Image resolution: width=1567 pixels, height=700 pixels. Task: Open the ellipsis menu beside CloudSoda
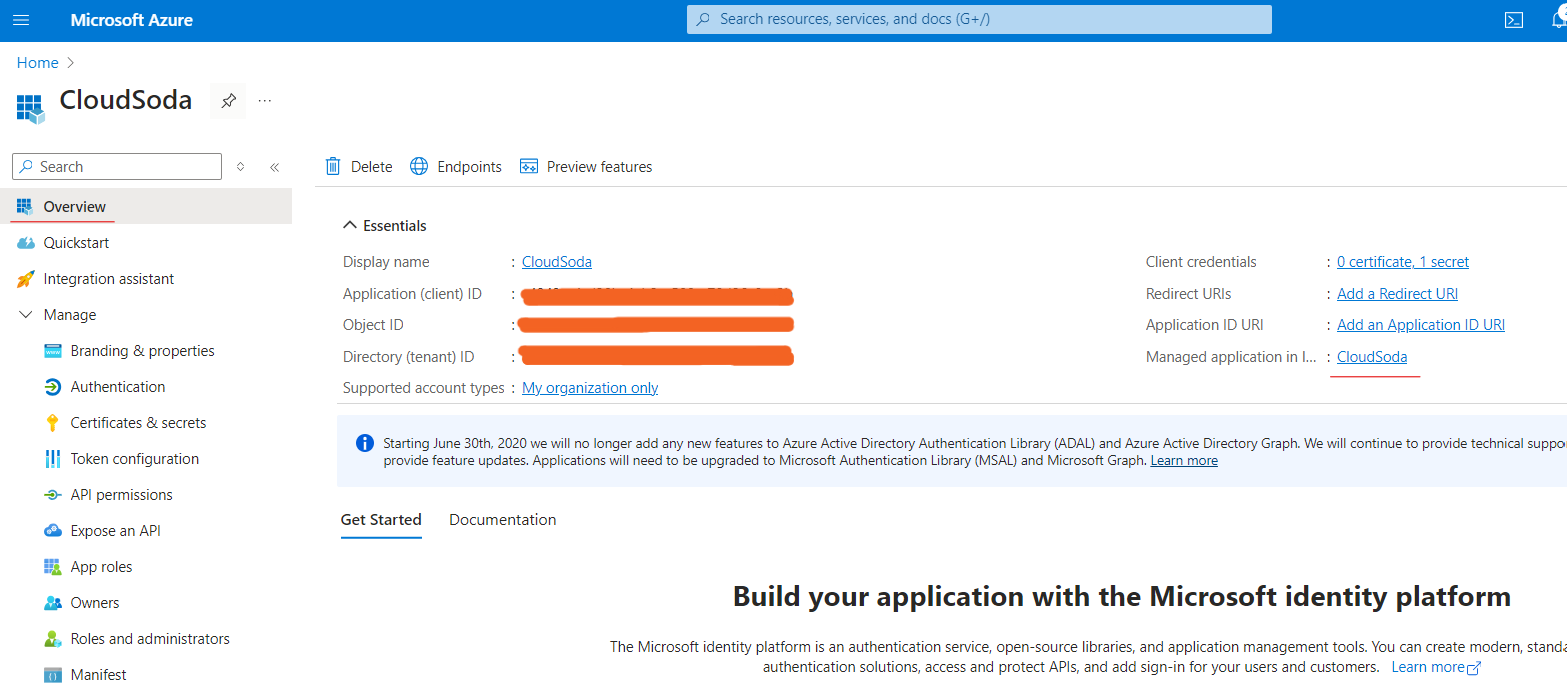265,100
